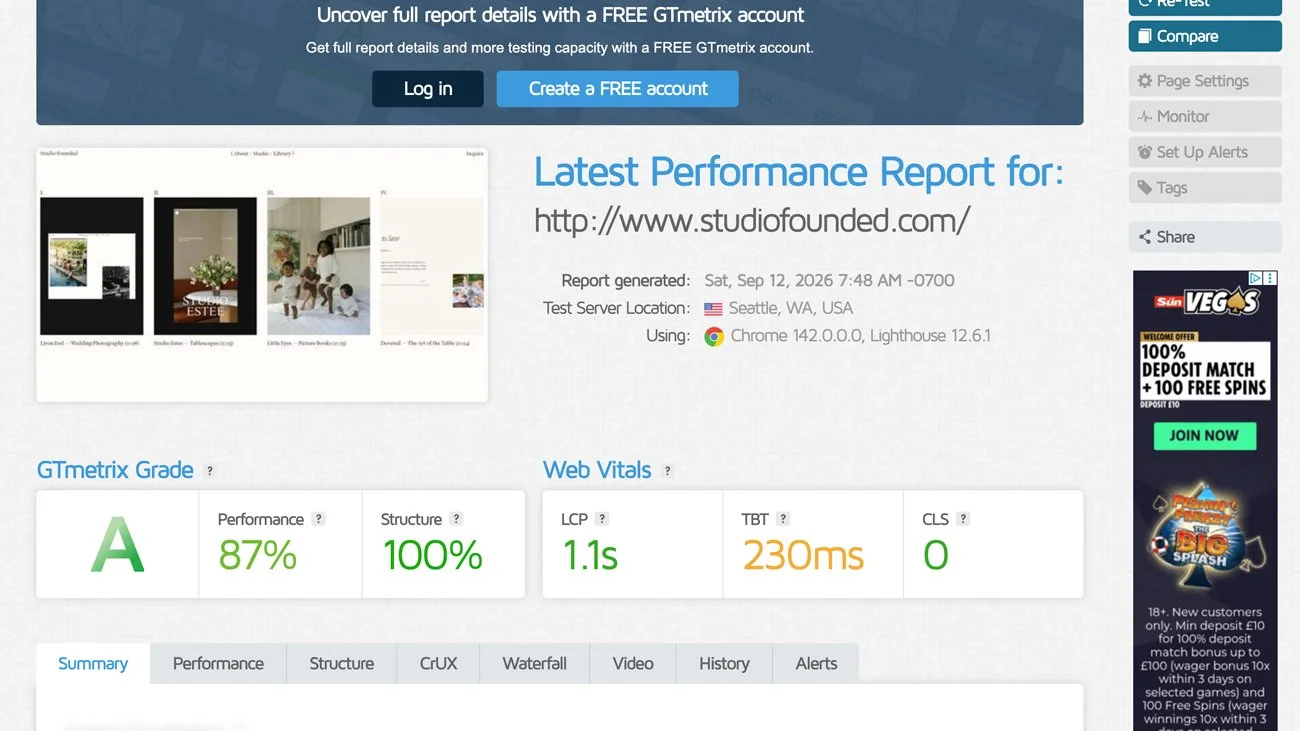Open the Waterfall tab
1300x731 pixels.
click(x=534, y=663)
